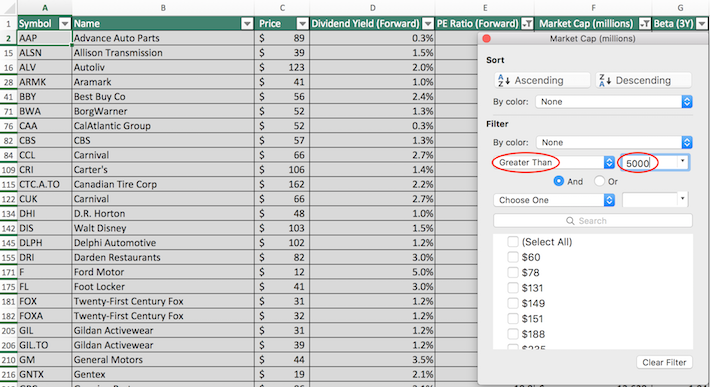Click the D.R. Horton cell
Viewport: 710px width, 387px height.
[x=163, y=214]
